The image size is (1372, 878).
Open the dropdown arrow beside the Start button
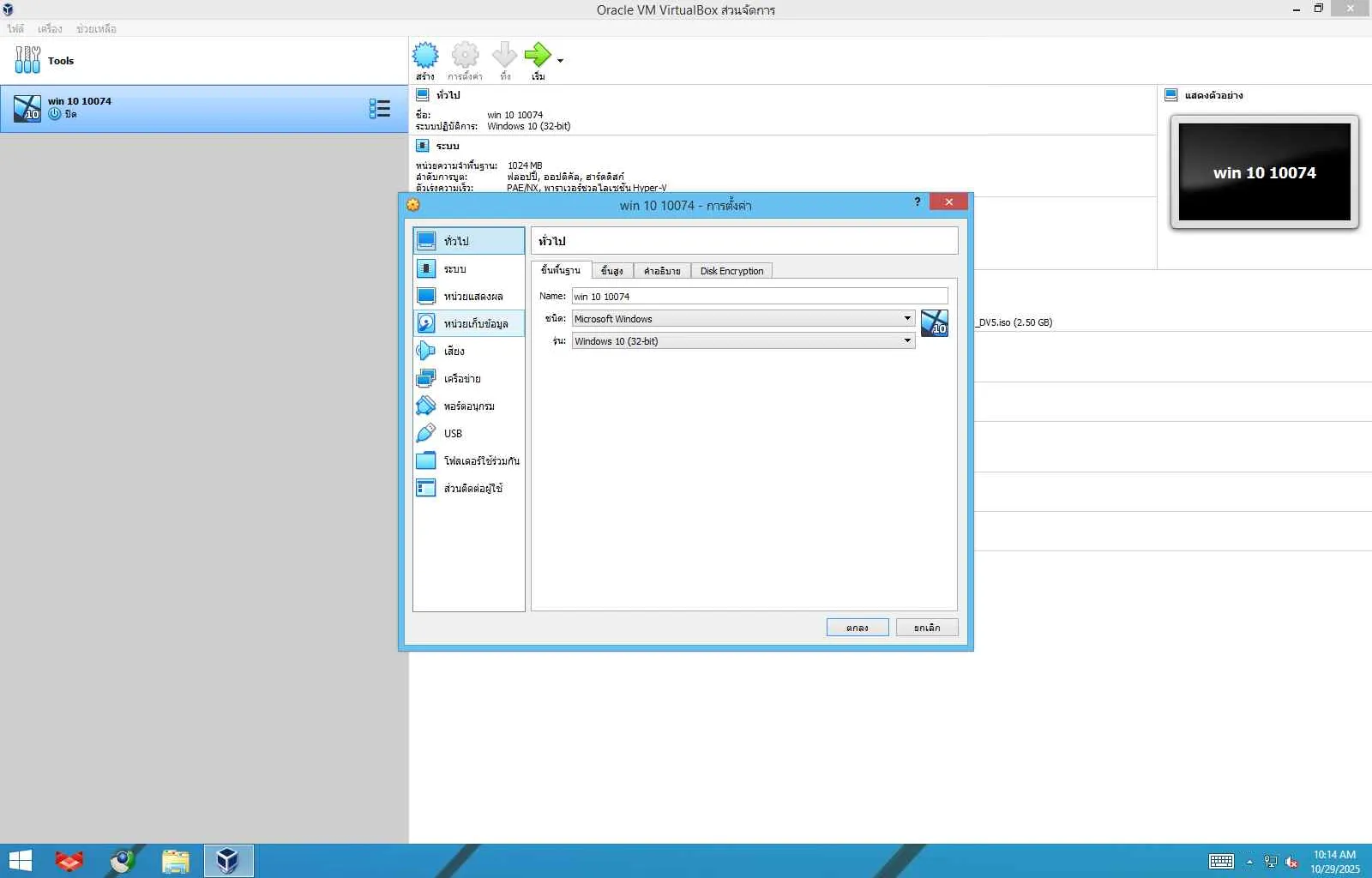[x=560, y=61]
